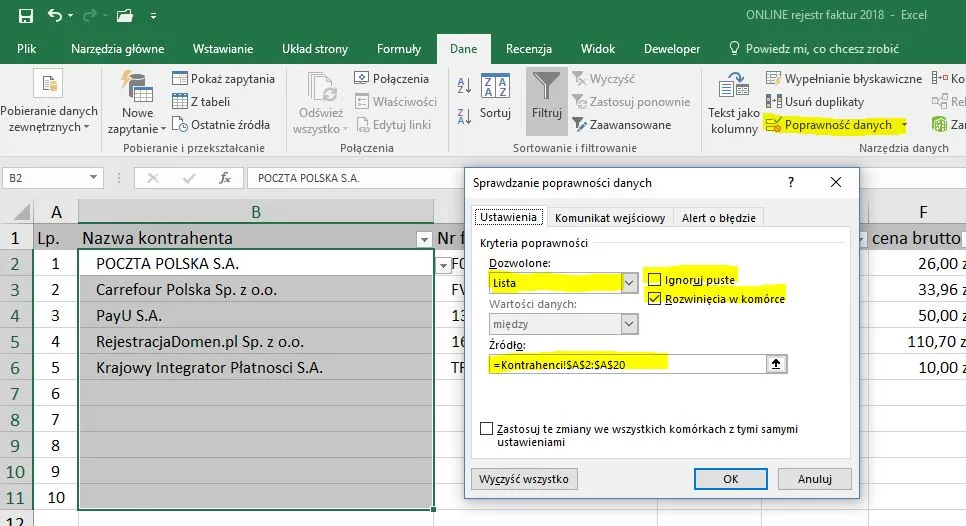This screenshot has height=526, width=966.
Task: Click Tekst jako kolumny icon
Action: click(734, 86)
